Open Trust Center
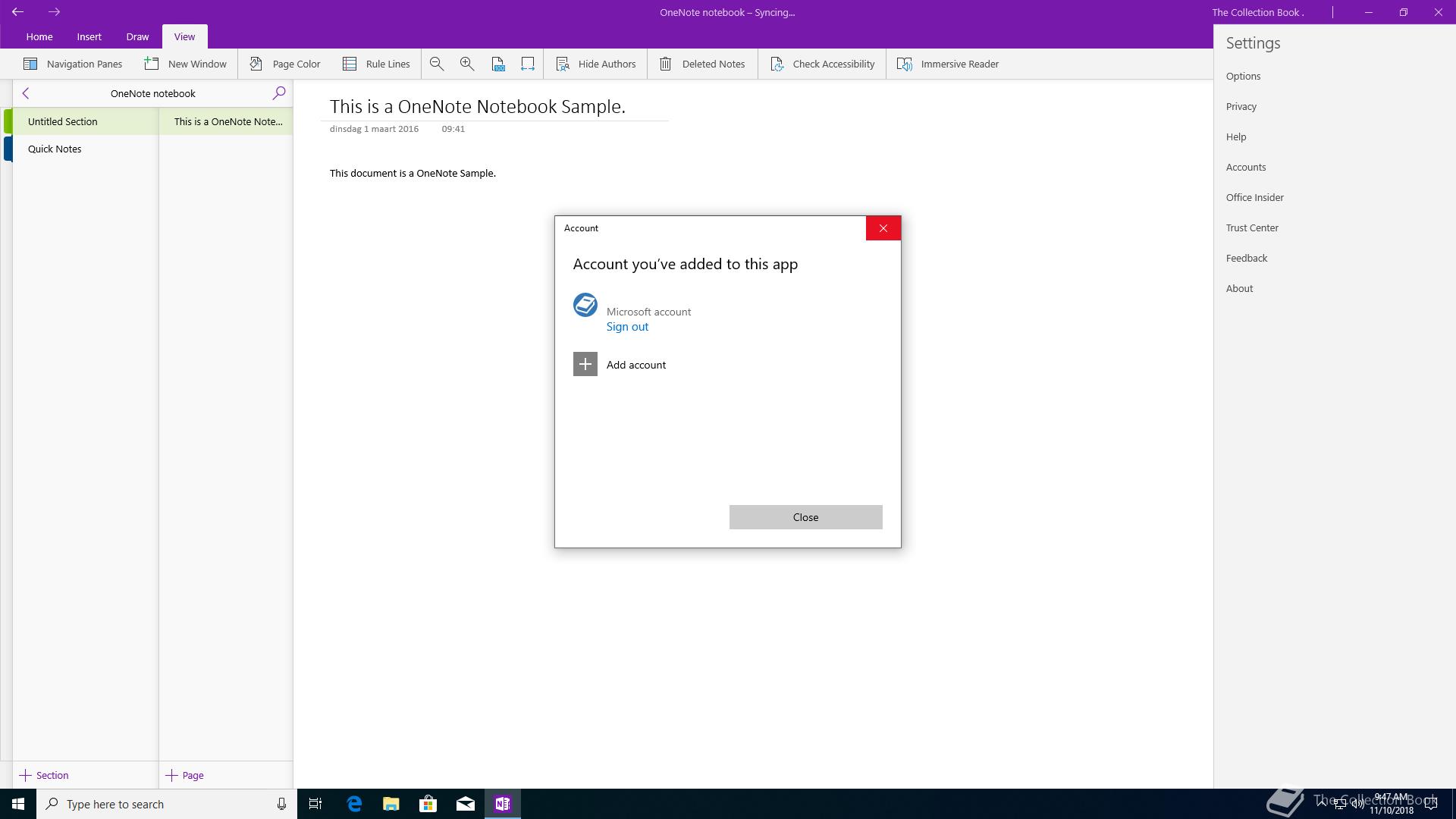1456x819 pixels. [x=1252, y=227]
